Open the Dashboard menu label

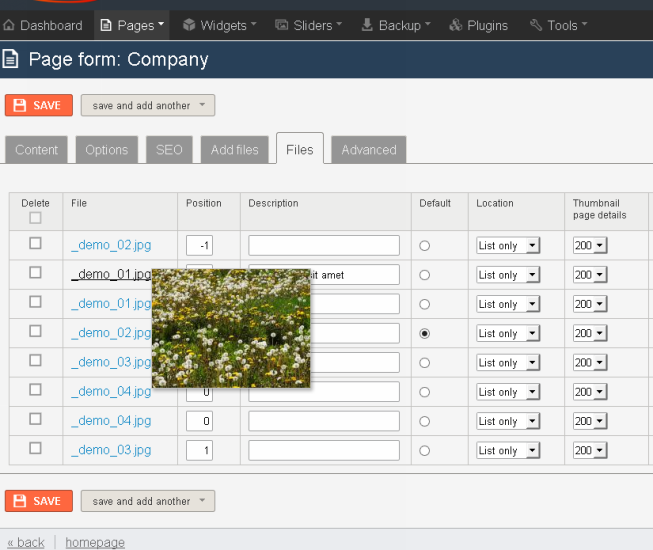point(51,25)
